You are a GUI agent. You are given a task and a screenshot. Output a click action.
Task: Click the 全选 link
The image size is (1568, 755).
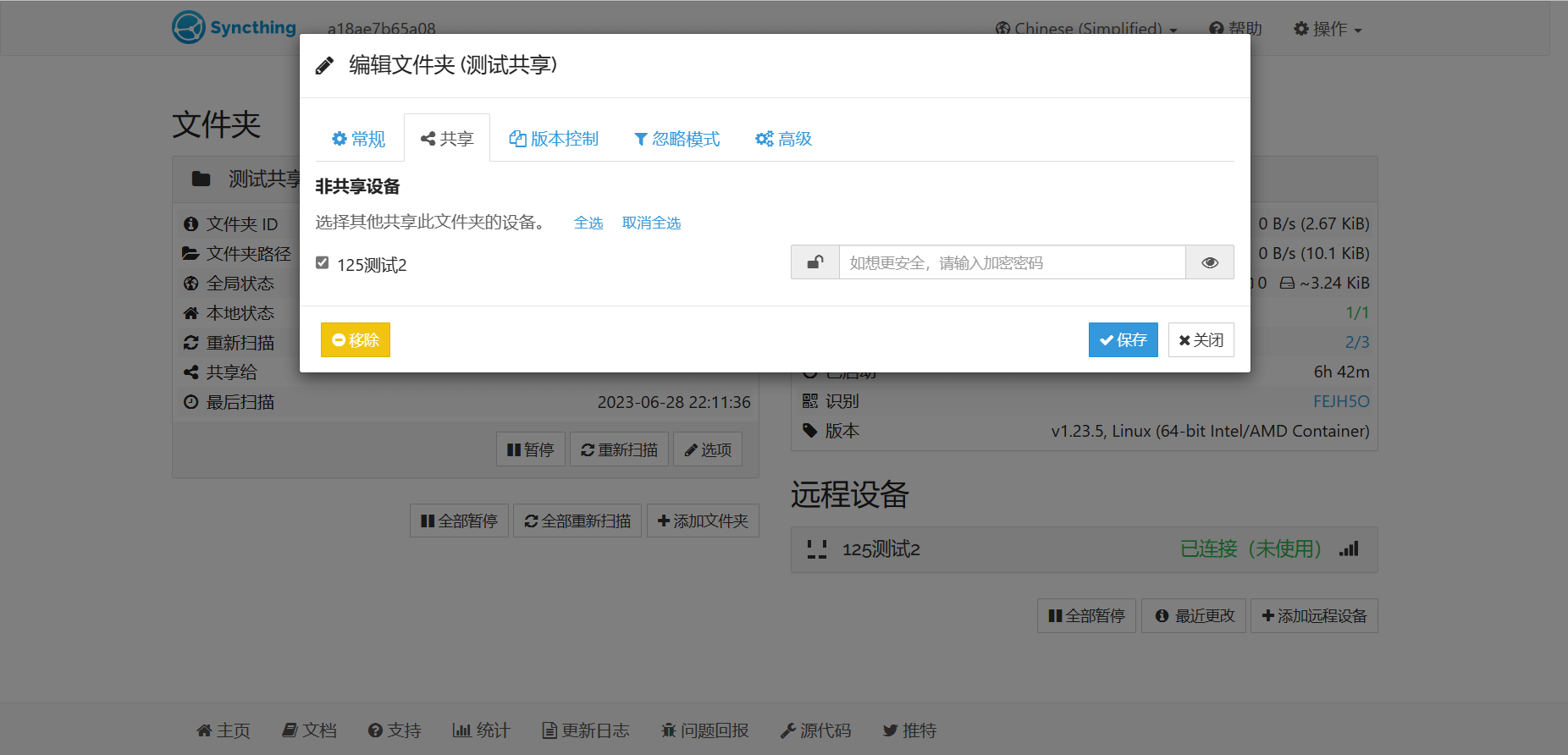point(588,223)
